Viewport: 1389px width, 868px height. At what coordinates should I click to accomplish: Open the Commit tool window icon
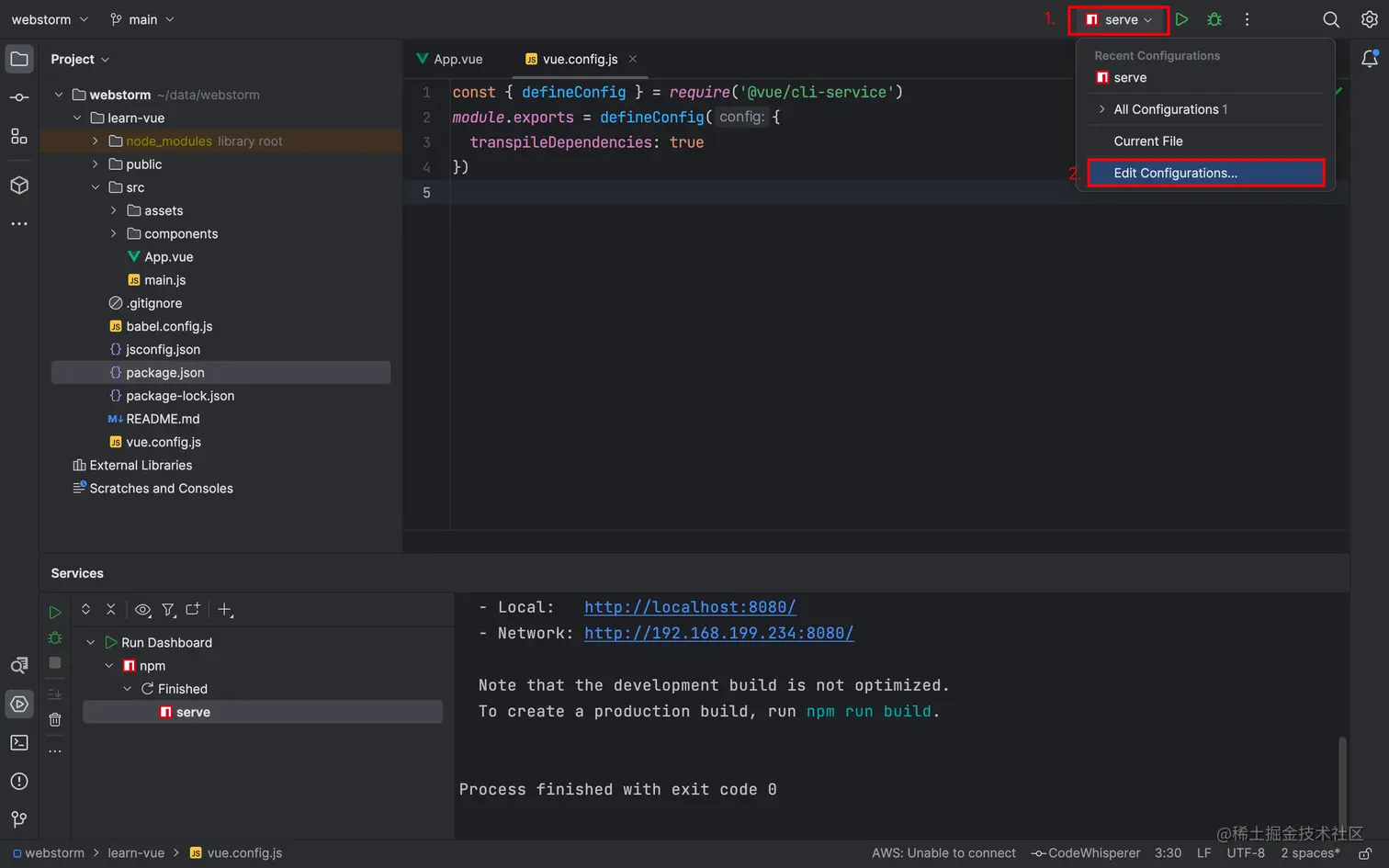(19, 97)
